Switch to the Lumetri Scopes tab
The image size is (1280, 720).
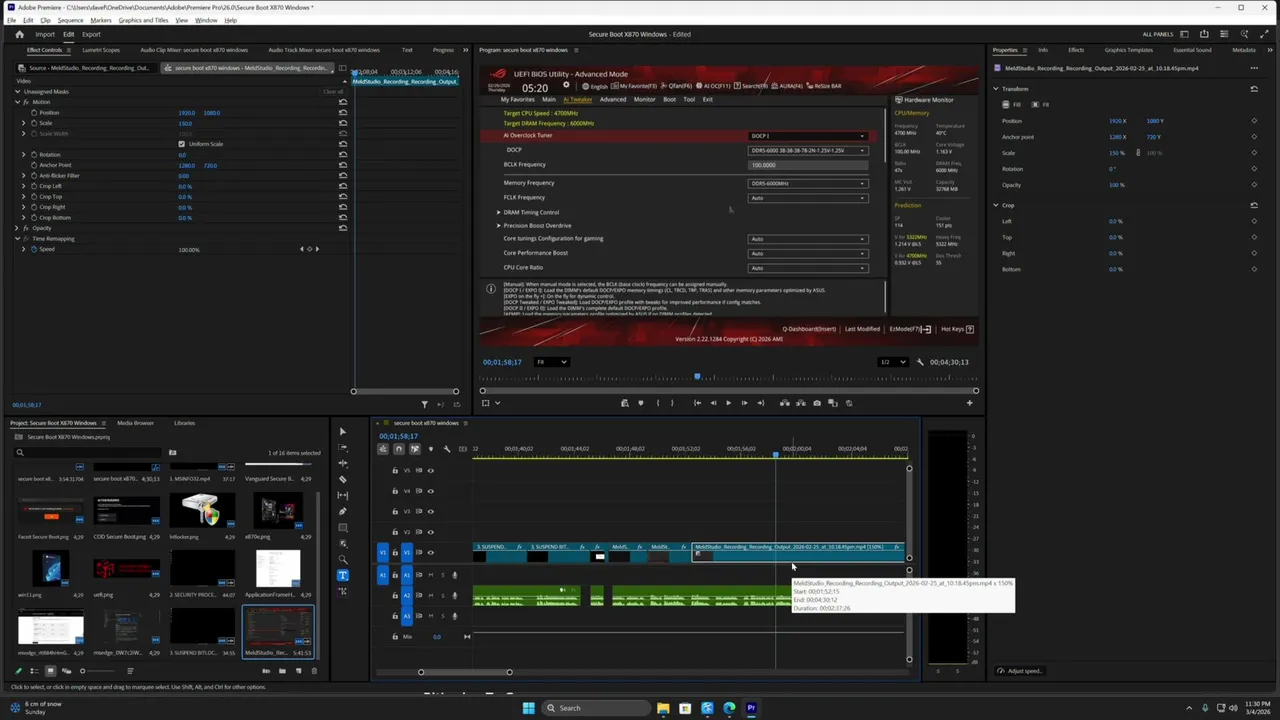[x=100, y=50]
